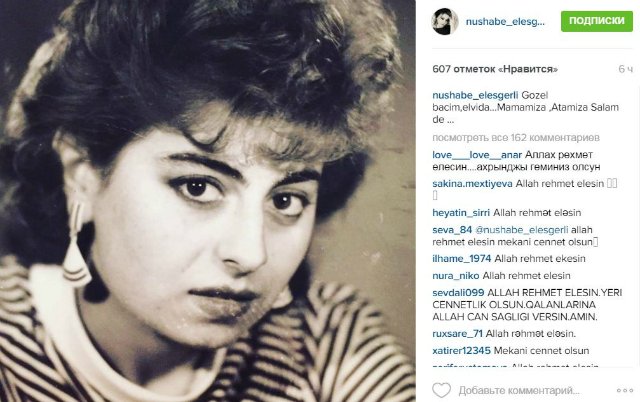Viewport: 640px width, 402px height.
Task: Click the green Подписки follow button
Action: tap(597, 21)
